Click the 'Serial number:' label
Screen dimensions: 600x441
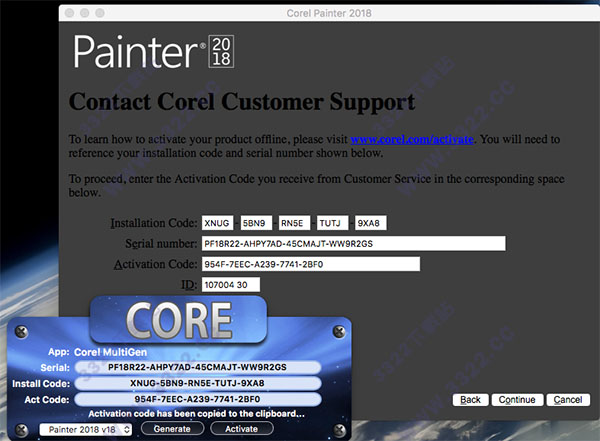pos(161,243)
